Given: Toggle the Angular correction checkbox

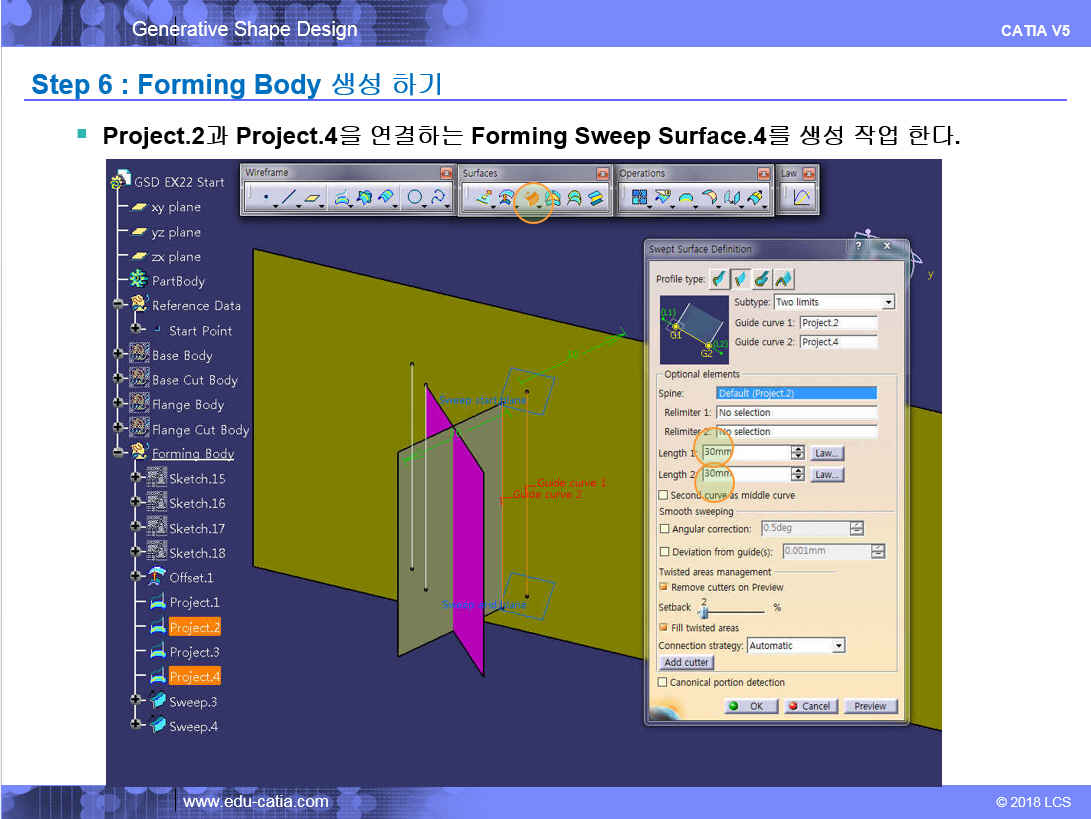Looking at the screenshot, I should coord(665,529).
